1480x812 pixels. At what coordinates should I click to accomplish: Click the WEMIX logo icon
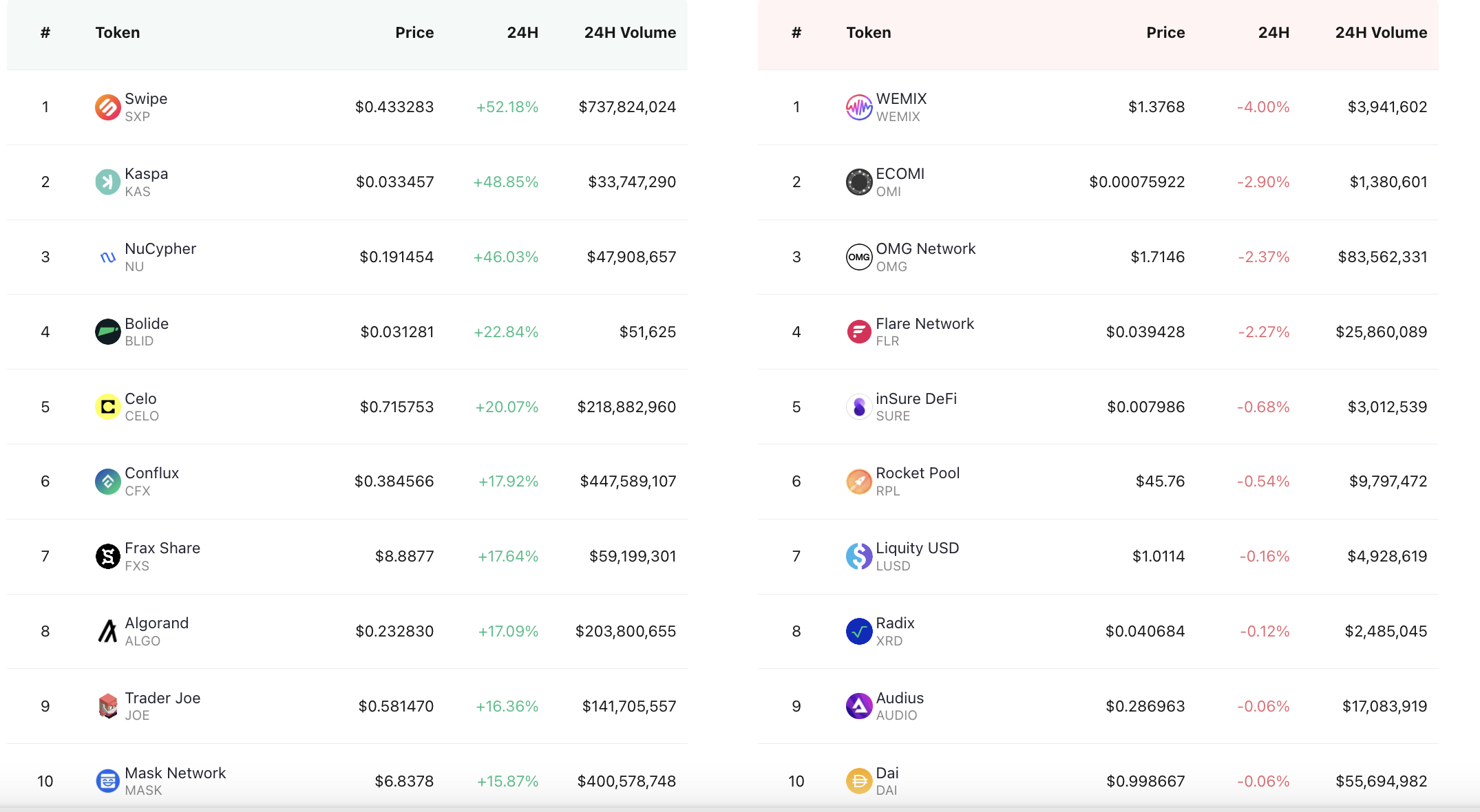858,107
